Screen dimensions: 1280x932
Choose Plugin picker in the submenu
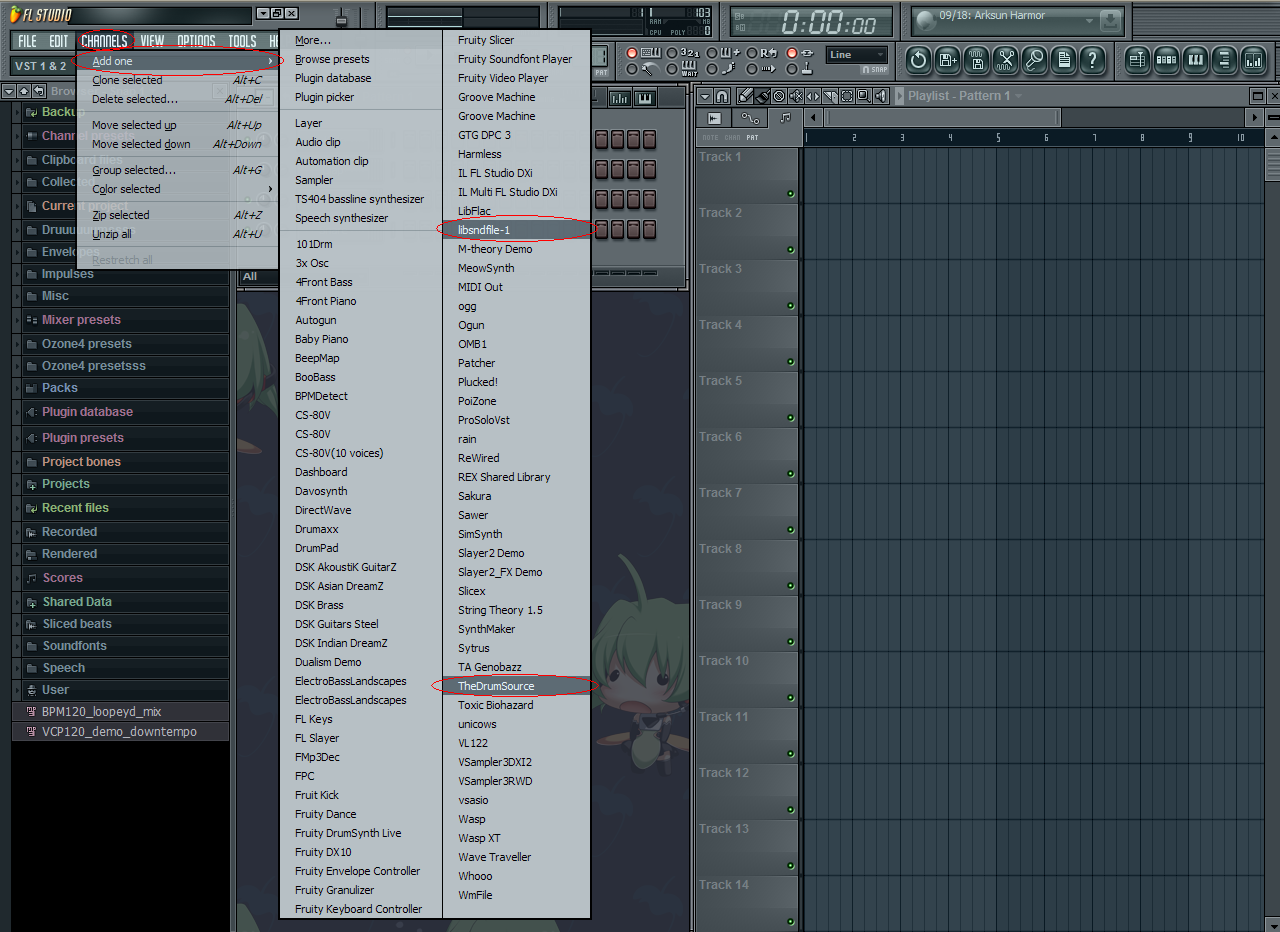pyautogui.click(x=324, y=97)
